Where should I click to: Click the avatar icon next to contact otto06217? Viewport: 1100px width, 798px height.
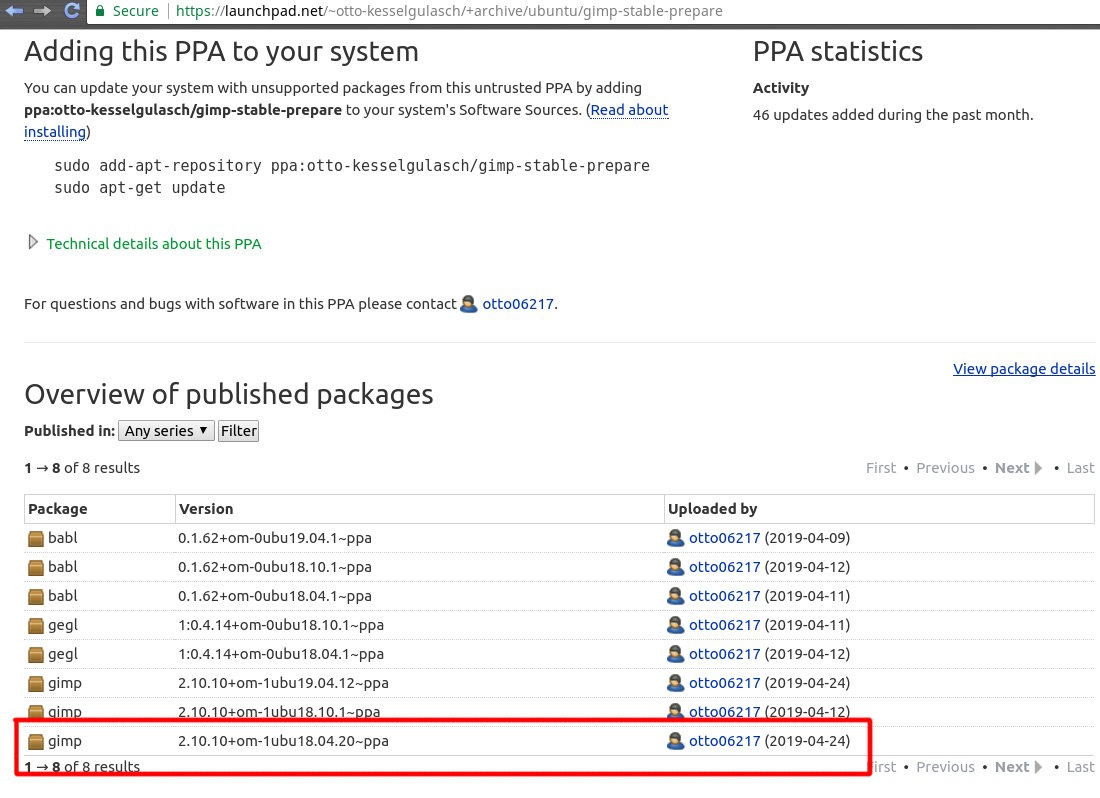pyautogui.click(x=469, y=304)
